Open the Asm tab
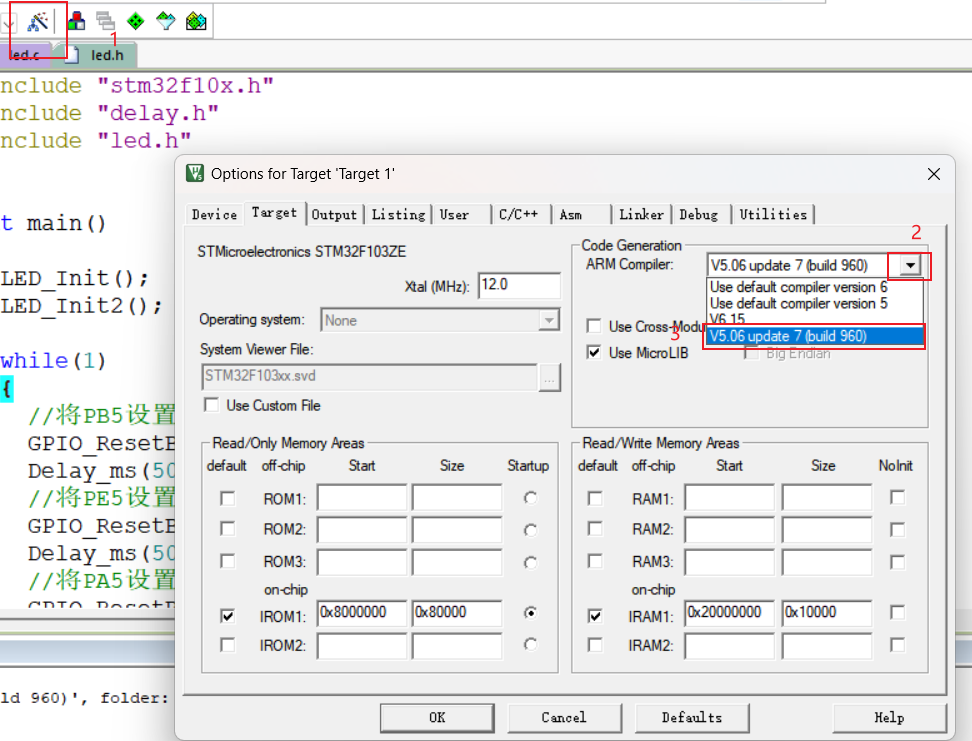The image size is (972, 741). pos(571,215)
